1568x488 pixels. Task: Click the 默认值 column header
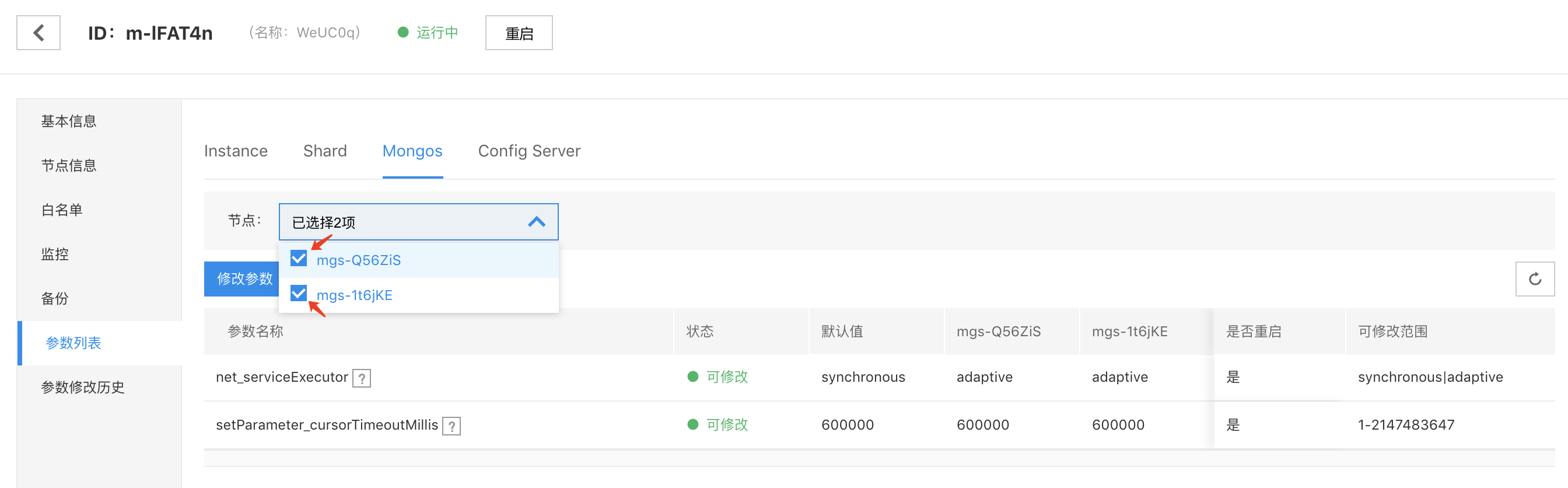pos(842,332)
